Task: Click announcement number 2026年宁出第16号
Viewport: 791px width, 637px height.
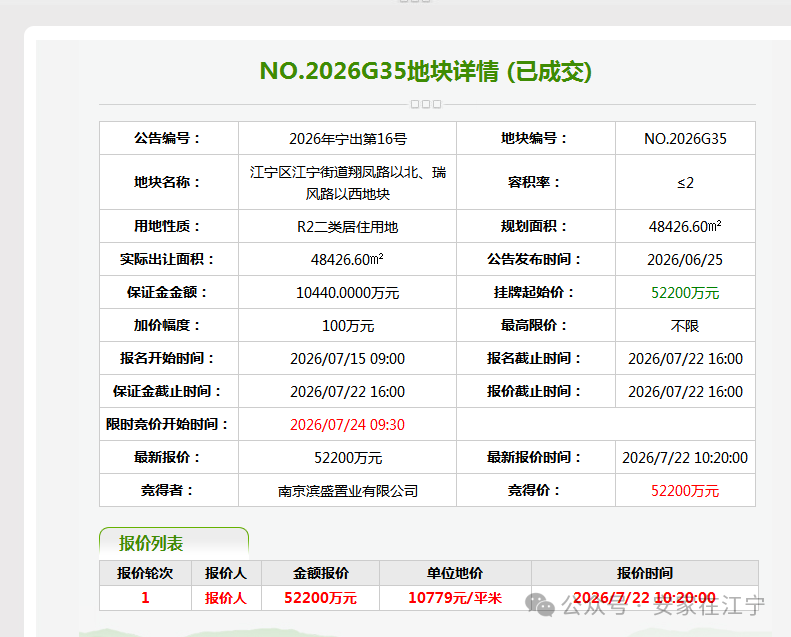Action: click(x=348, y=139)
